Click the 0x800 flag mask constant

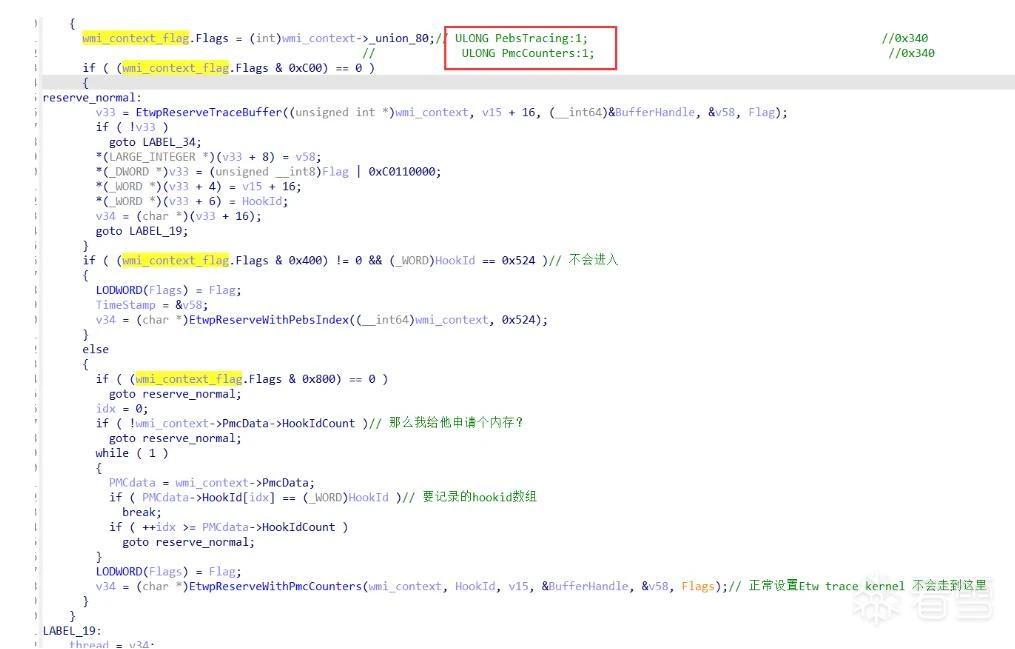pyautogui.click(x=321, y=379)
